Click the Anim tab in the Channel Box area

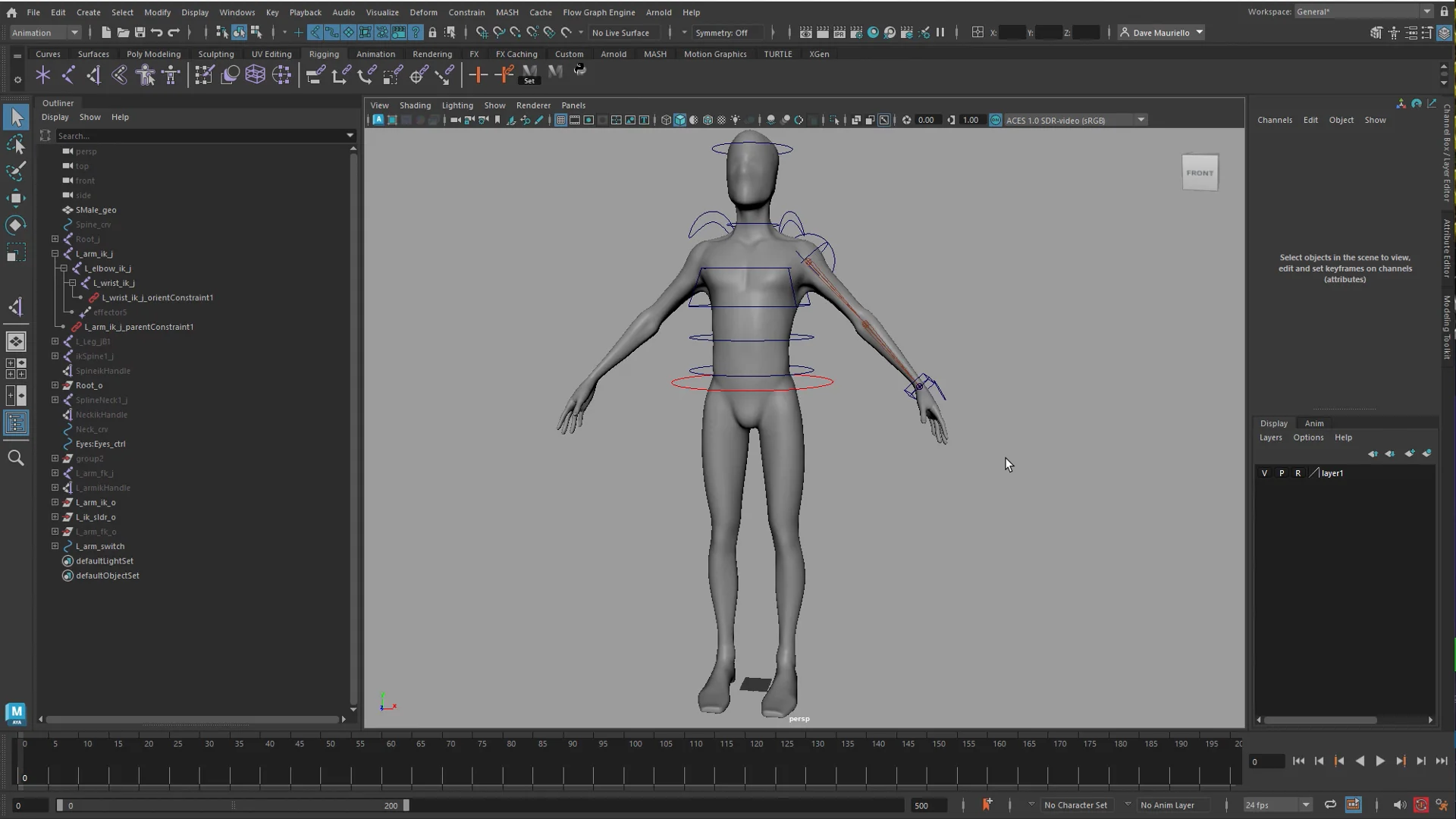click(x=1314, y=423)
